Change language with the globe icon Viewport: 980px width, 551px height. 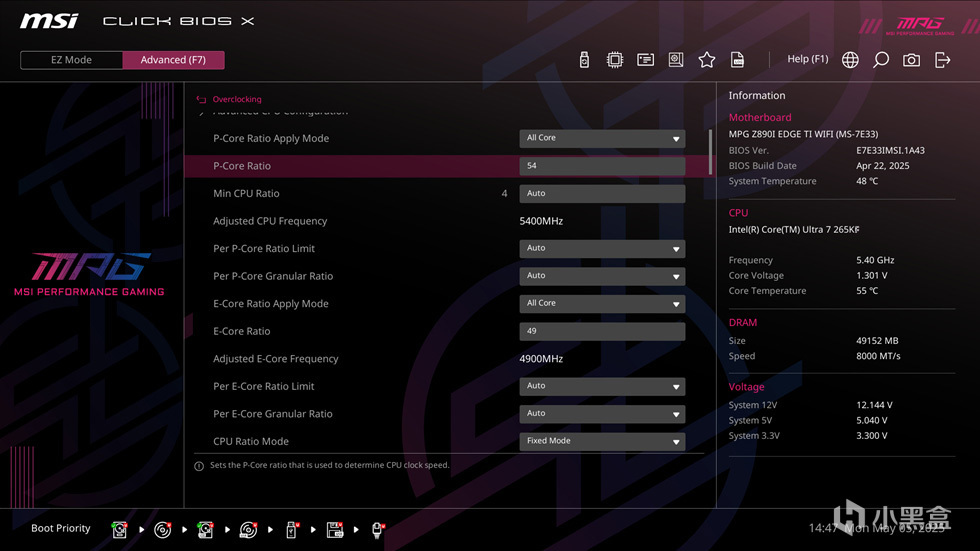click(850, 59)
